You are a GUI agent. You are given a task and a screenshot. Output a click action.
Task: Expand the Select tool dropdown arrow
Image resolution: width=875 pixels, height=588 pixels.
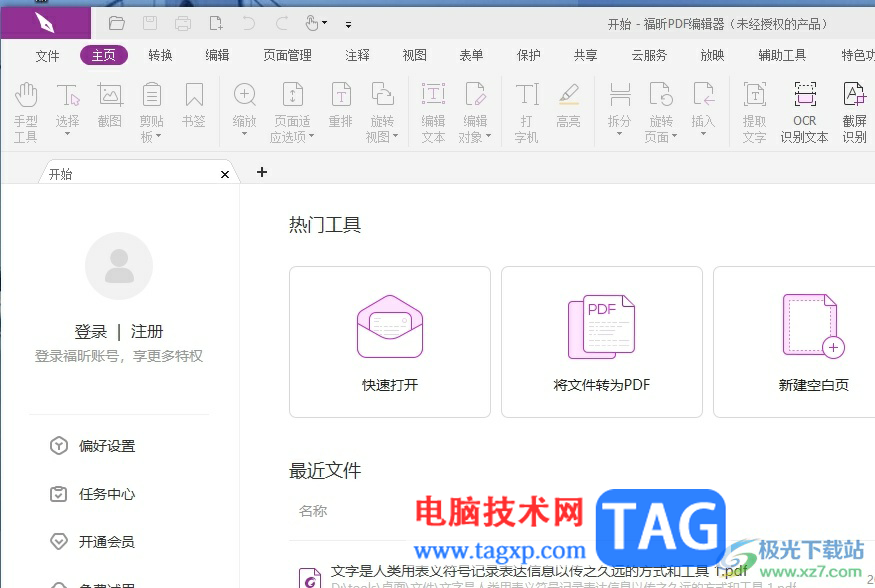pyautogui.click(x=68, y=134)
